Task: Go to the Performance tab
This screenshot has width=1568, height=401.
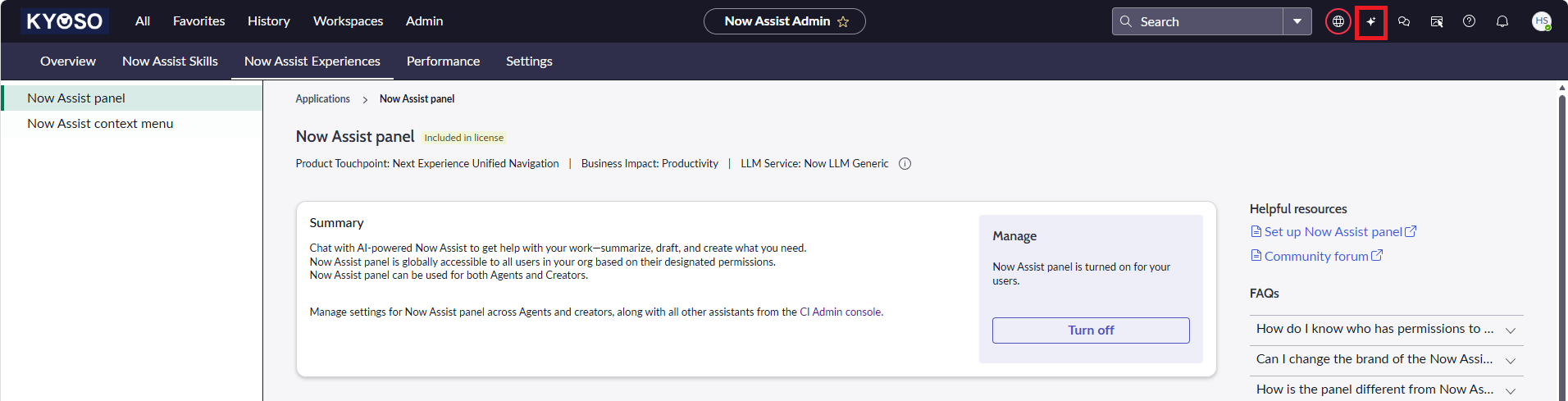Action: (x=443, y=62)
